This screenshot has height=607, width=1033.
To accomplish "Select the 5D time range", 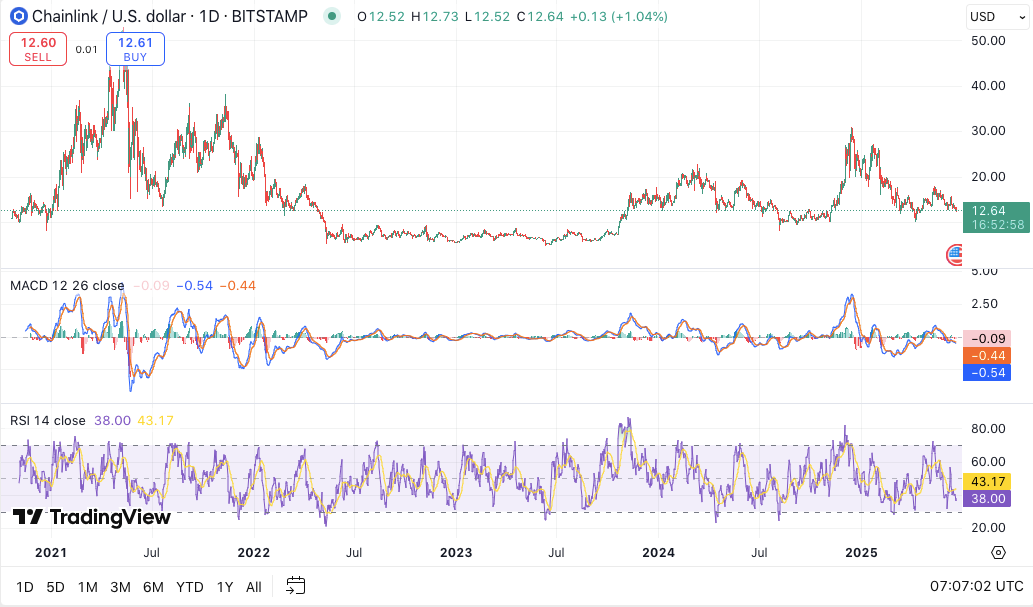I will (55, 587).
